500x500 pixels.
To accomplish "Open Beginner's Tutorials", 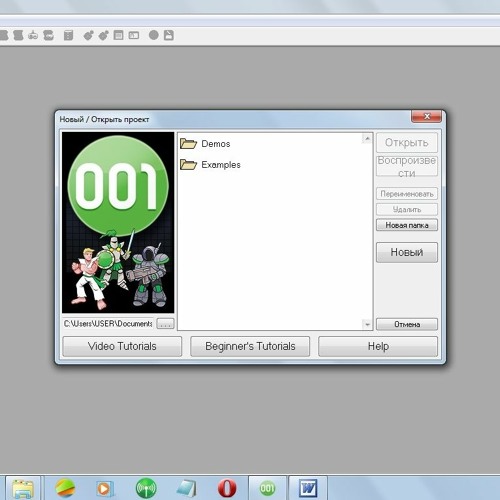I will coord(250,346).
